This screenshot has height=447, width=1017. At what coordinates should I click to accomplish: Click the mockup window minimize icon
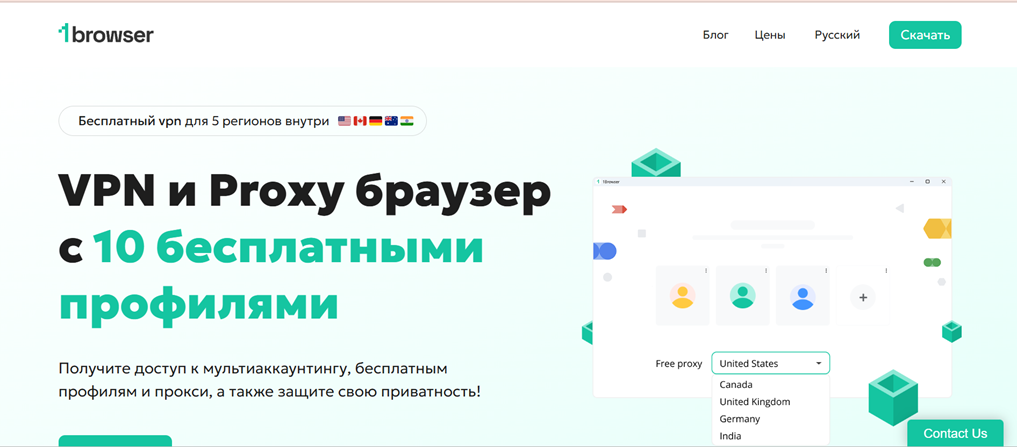pos(912,182)
